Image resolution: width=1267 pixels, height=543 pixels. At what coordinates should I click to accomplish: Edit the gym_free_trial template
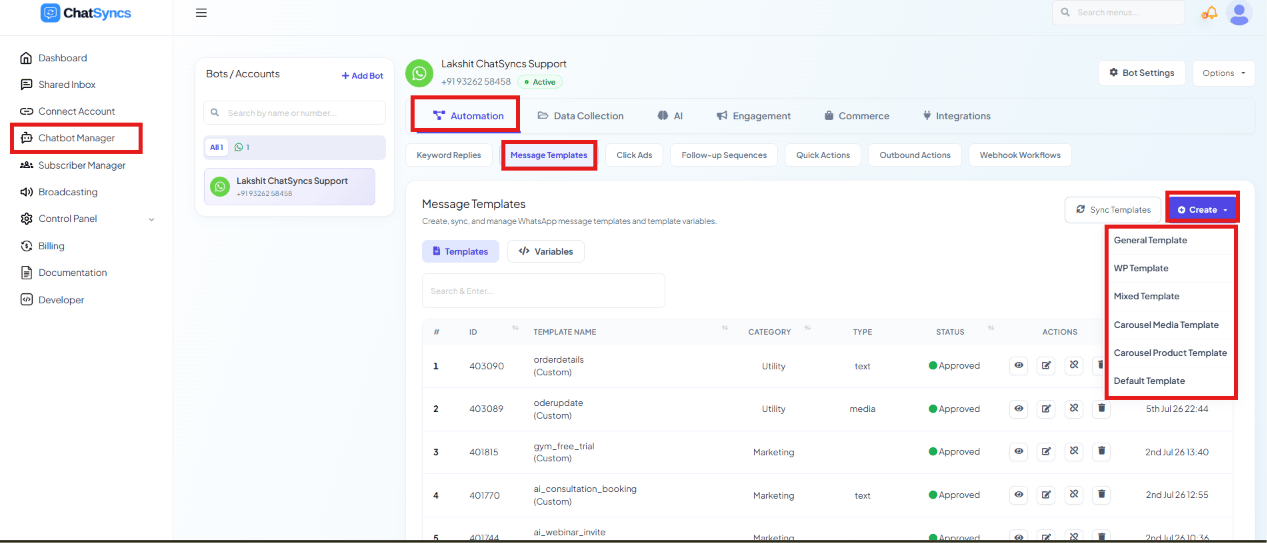pyautogui.click(x=1046, y=452)
